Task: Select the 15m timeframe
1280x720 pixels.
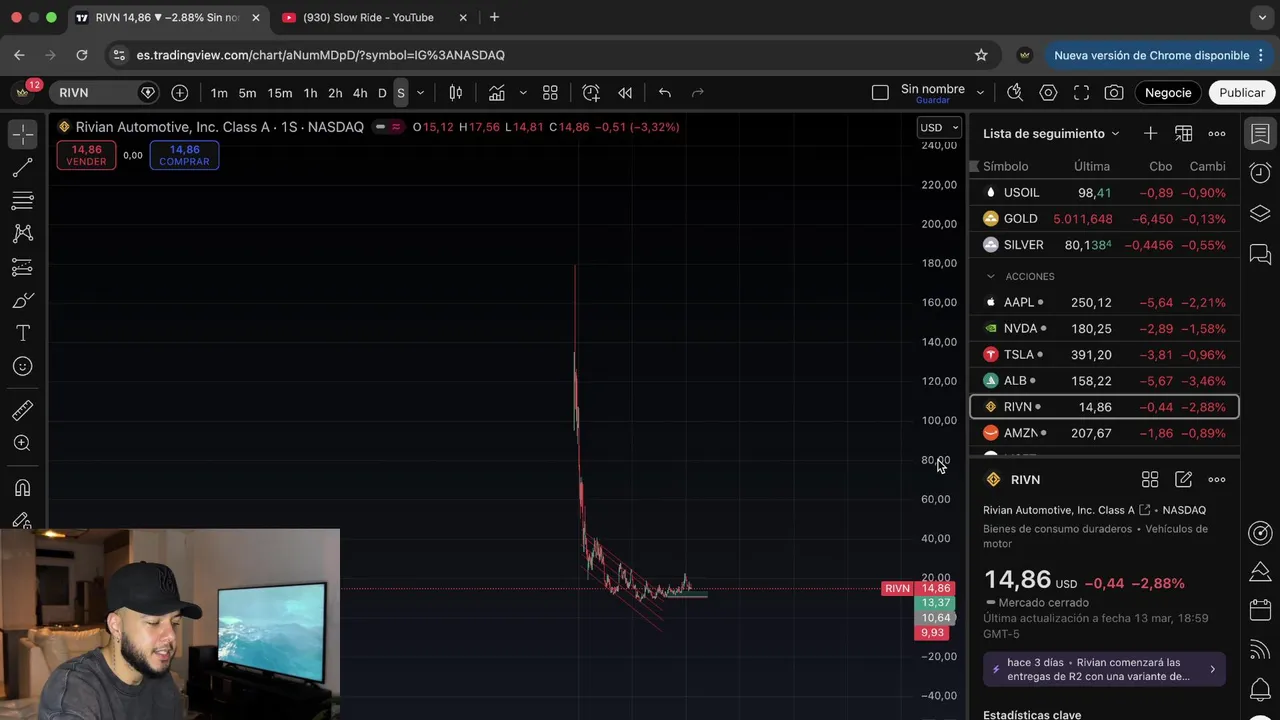Action: coord(280,93)
